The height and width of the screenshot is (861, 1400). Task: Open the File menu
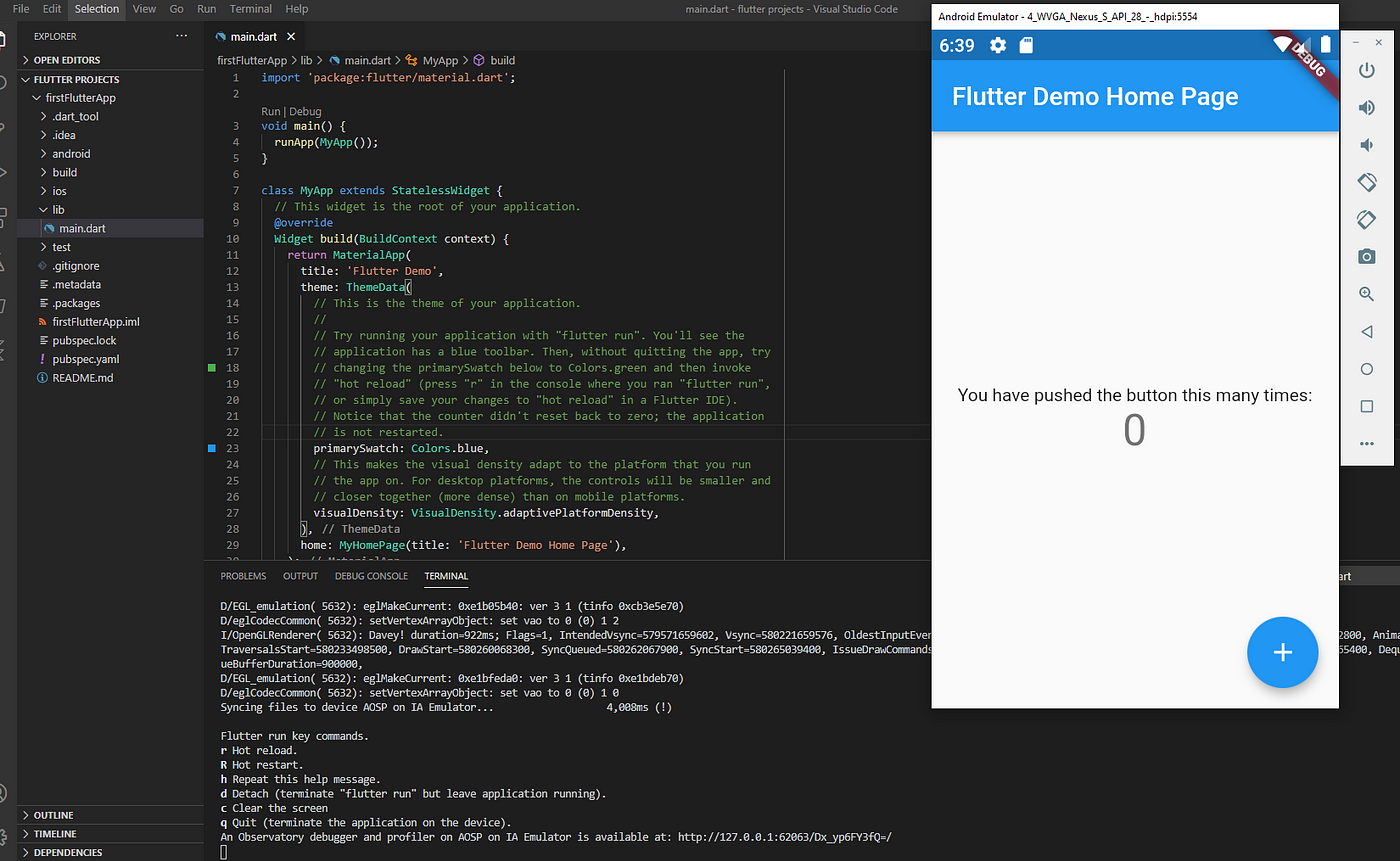[x=20, y=8]
